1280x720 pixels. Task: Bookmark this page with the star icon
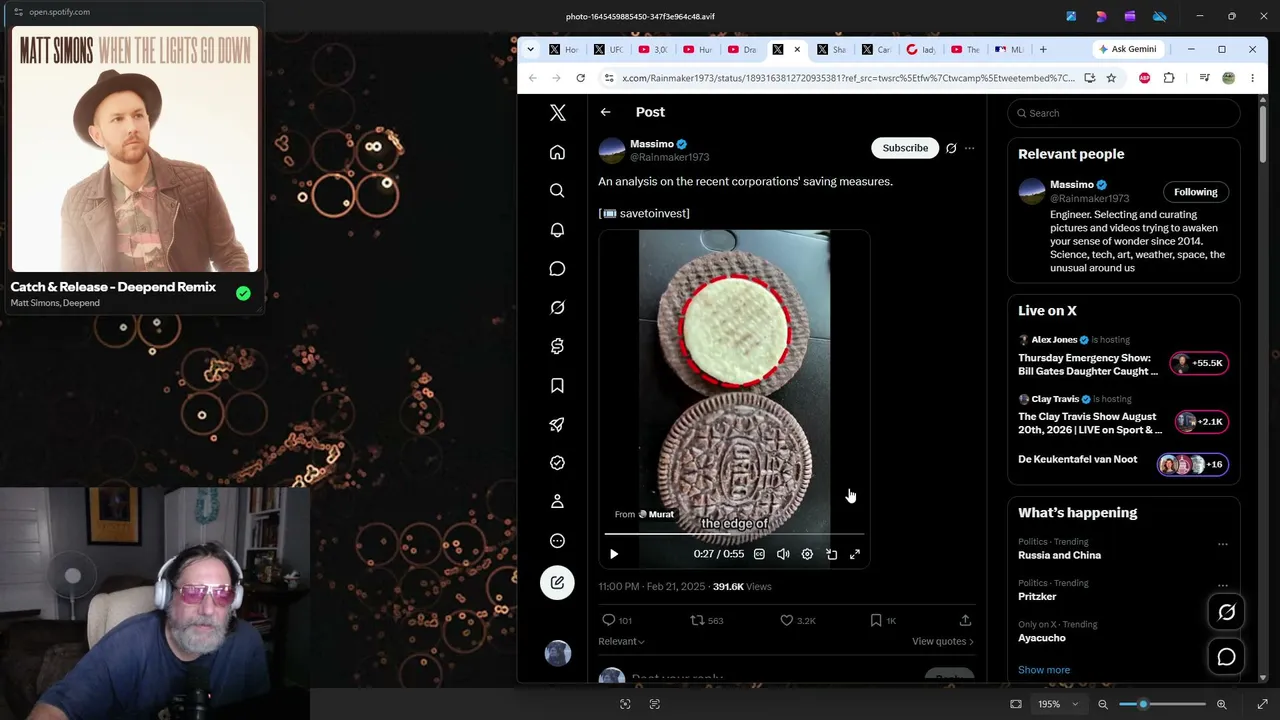pyautogui.click(x=1111, y=78)
